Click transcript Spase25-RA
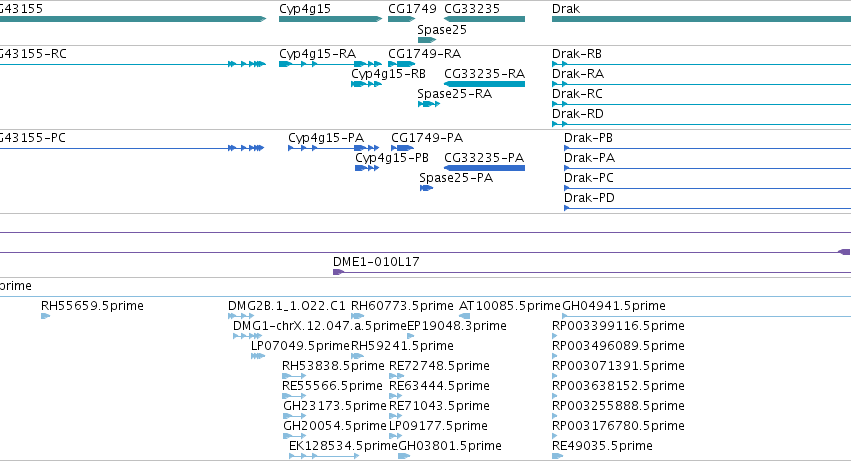The height and width of the screenshot is (461, 851). tap(429, 104)
